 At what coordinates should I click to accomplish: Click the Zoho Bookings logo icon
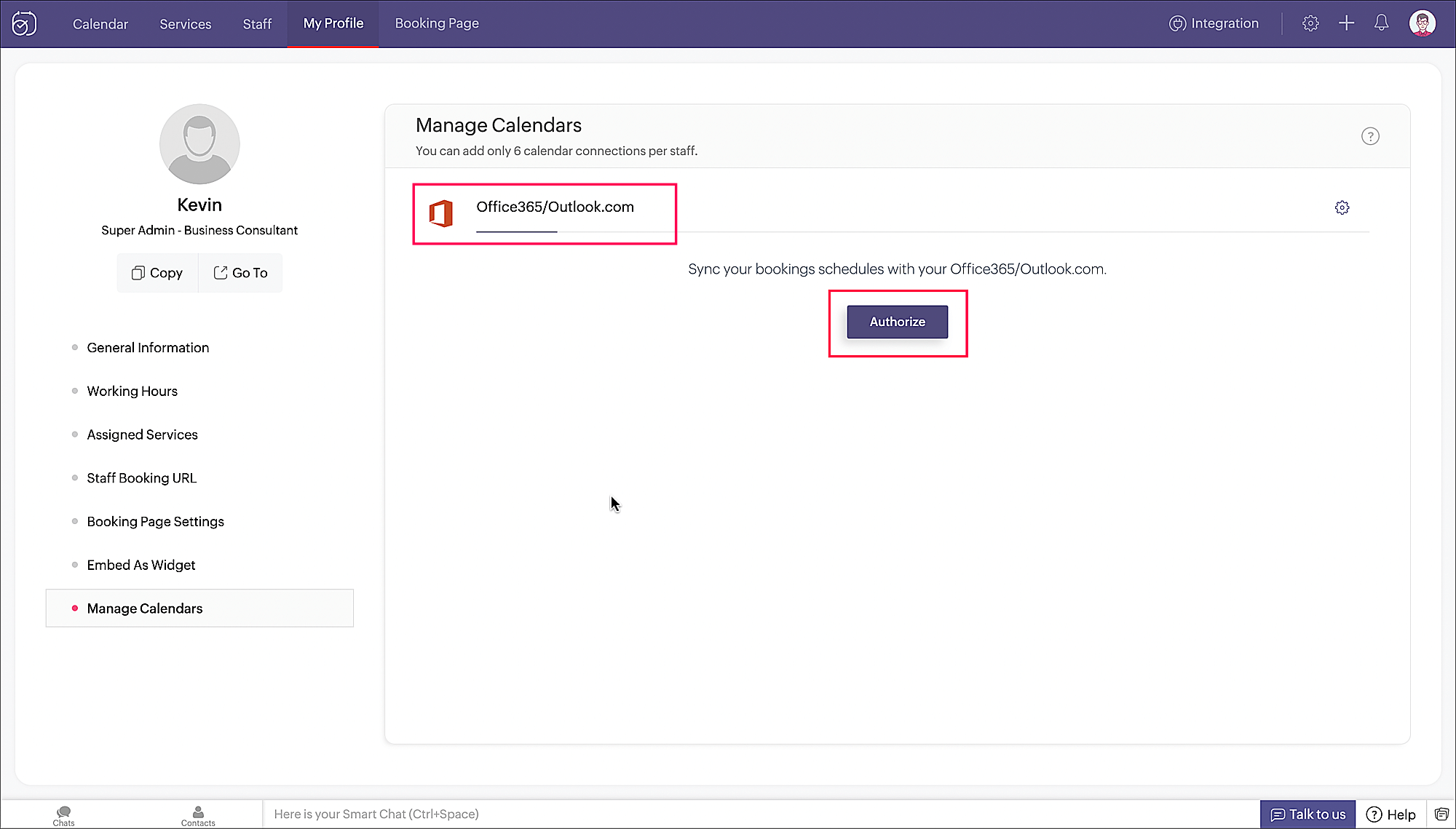[x=24, y=23]
